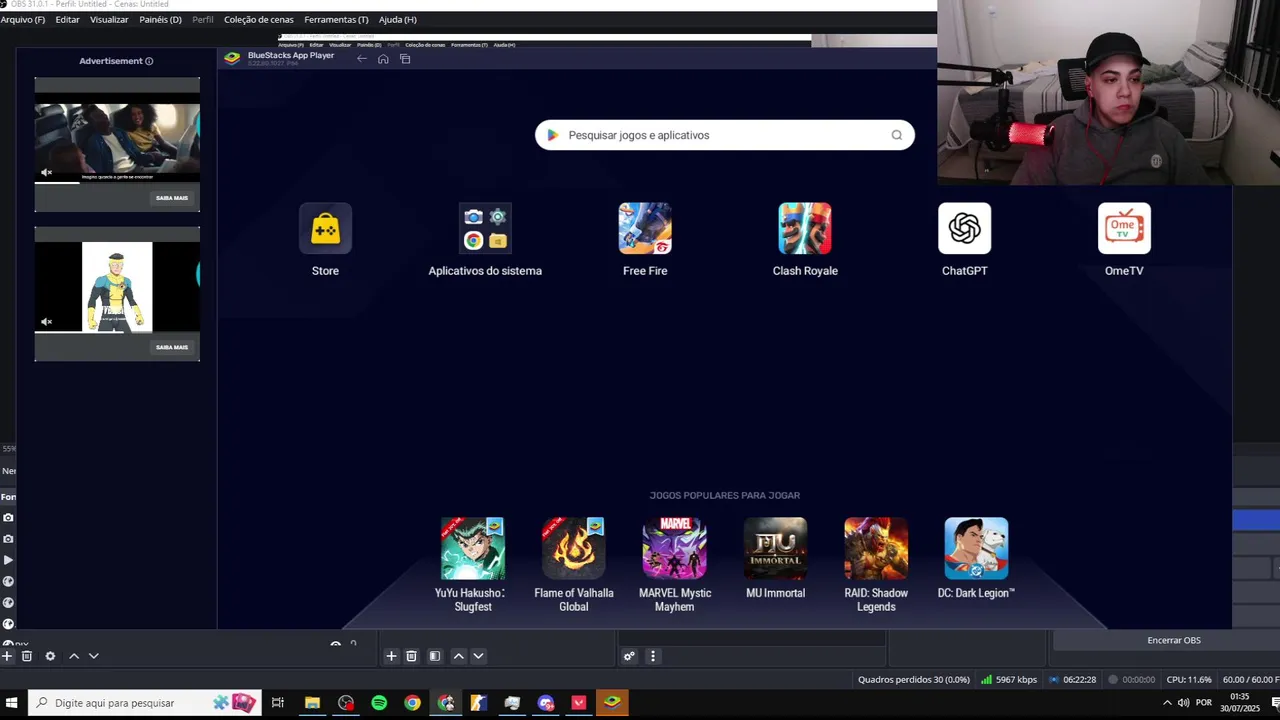Viewport: 1280px width, 720px height.
Task: Open source properties panel icon
Action: tap(435, 656)
